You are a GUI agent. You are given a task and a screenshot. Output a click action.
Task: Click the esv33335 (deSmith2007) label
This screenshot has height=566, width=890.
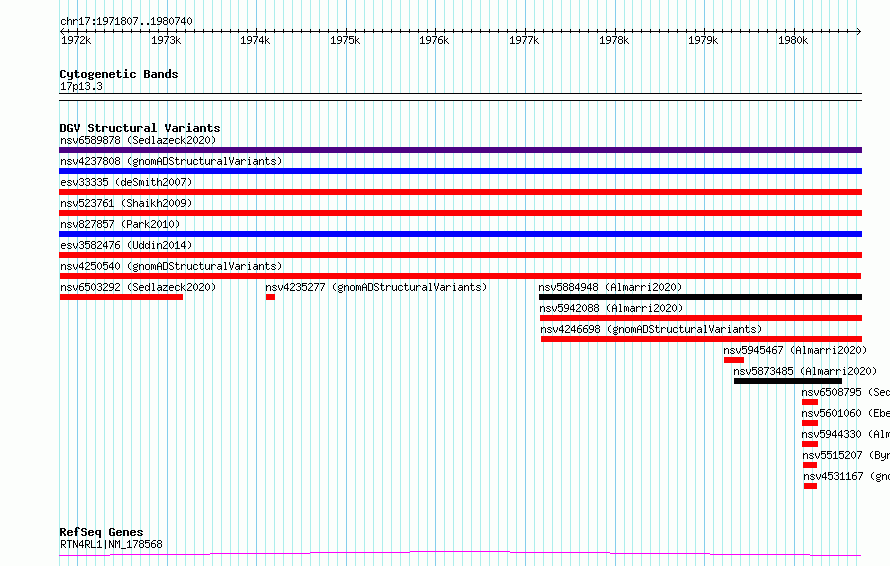126,182
